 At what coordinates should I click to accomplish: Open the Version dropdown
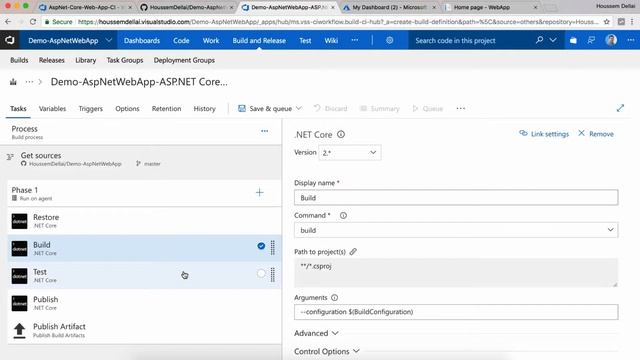(349, 153)
